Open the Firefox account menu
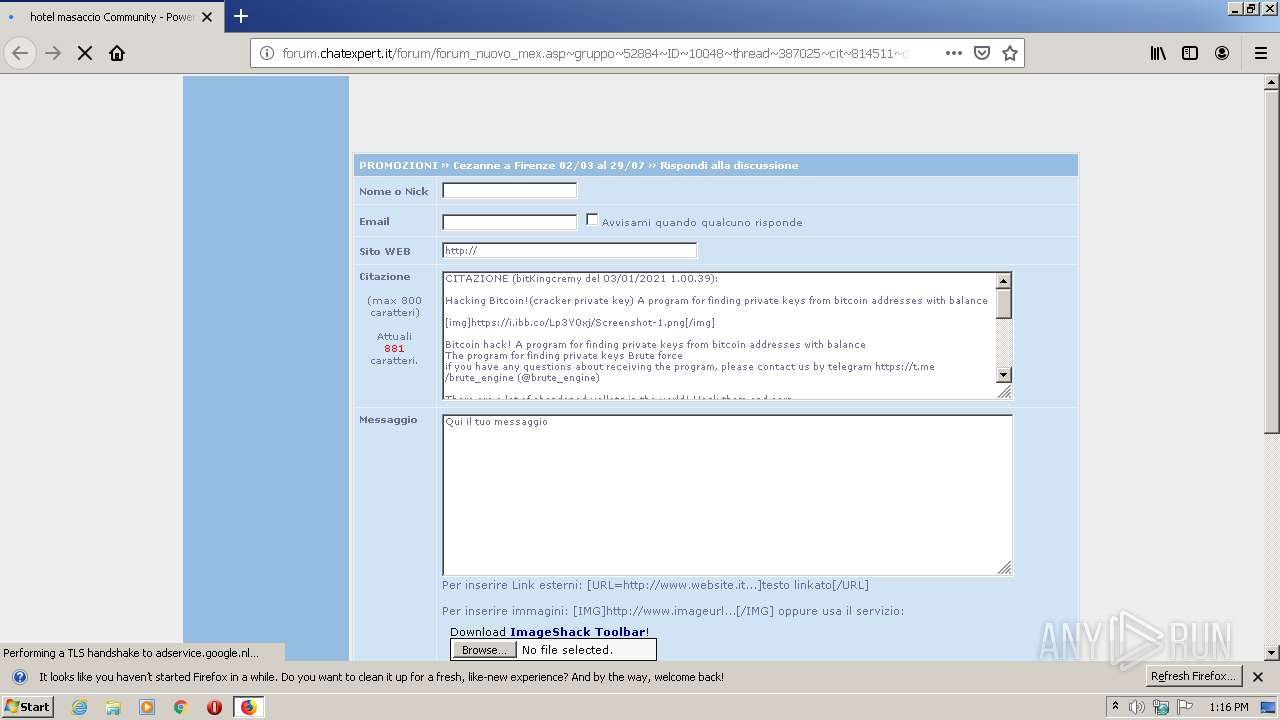The height and width of the screenshot is (720, 1280). point(1222,53)
